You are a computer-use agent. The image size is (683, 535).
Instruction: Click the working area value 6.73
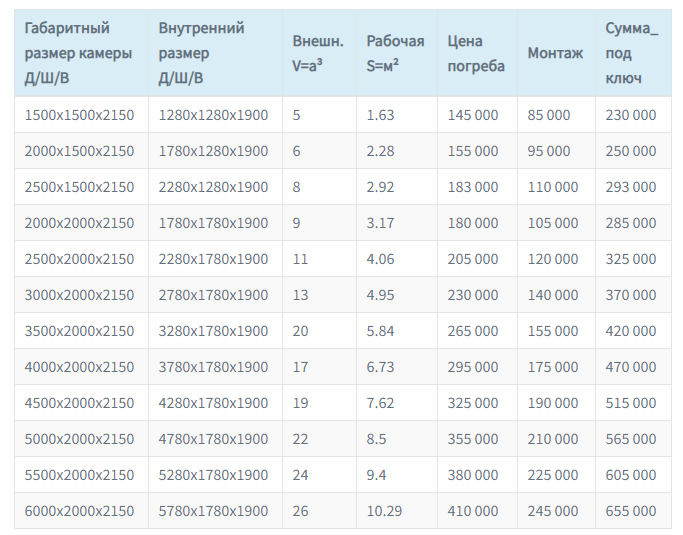pos(380,367)
